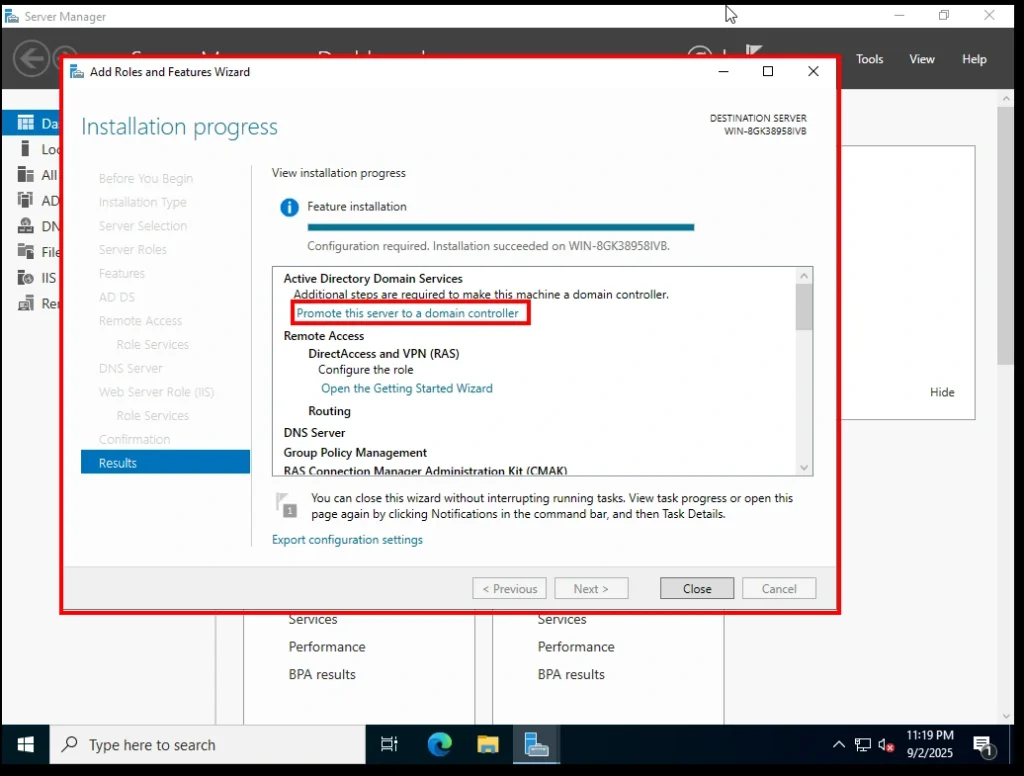1024x776 pixels.
Task: Click the muted volume tray icon
Action: 886,744
